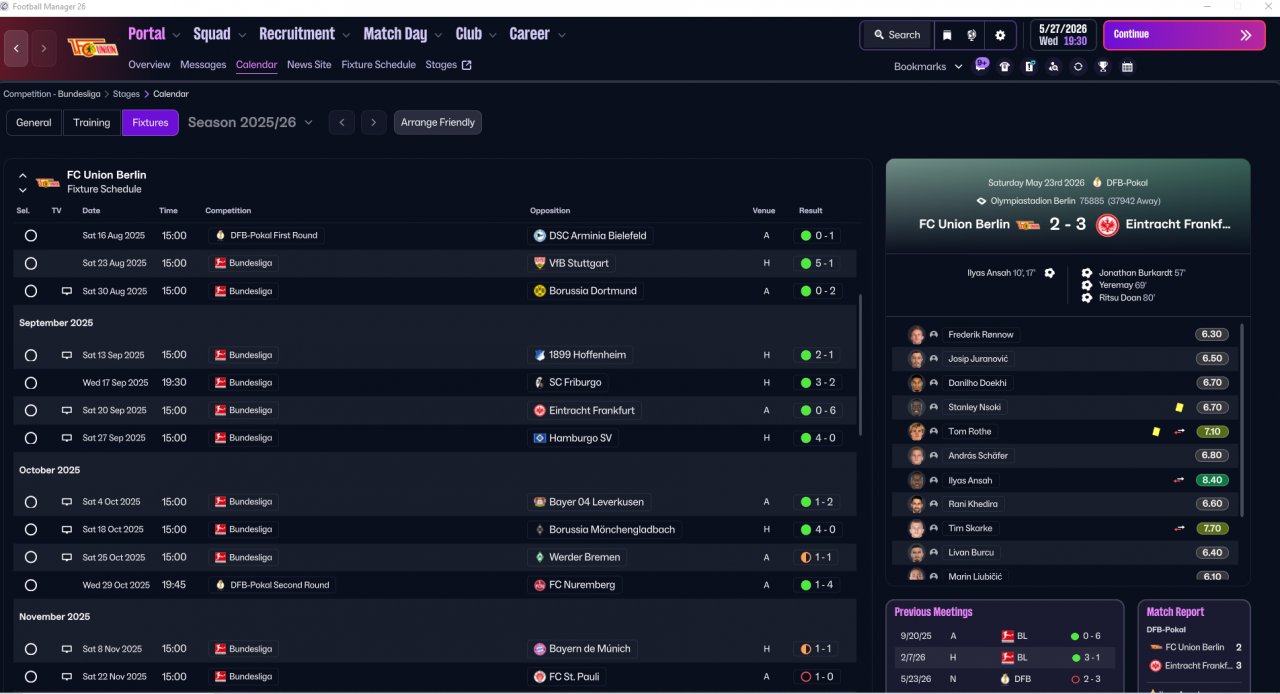Expand the Portal menu chevron
Viewport: 1280px width, 694px height.
click(177, 35)
